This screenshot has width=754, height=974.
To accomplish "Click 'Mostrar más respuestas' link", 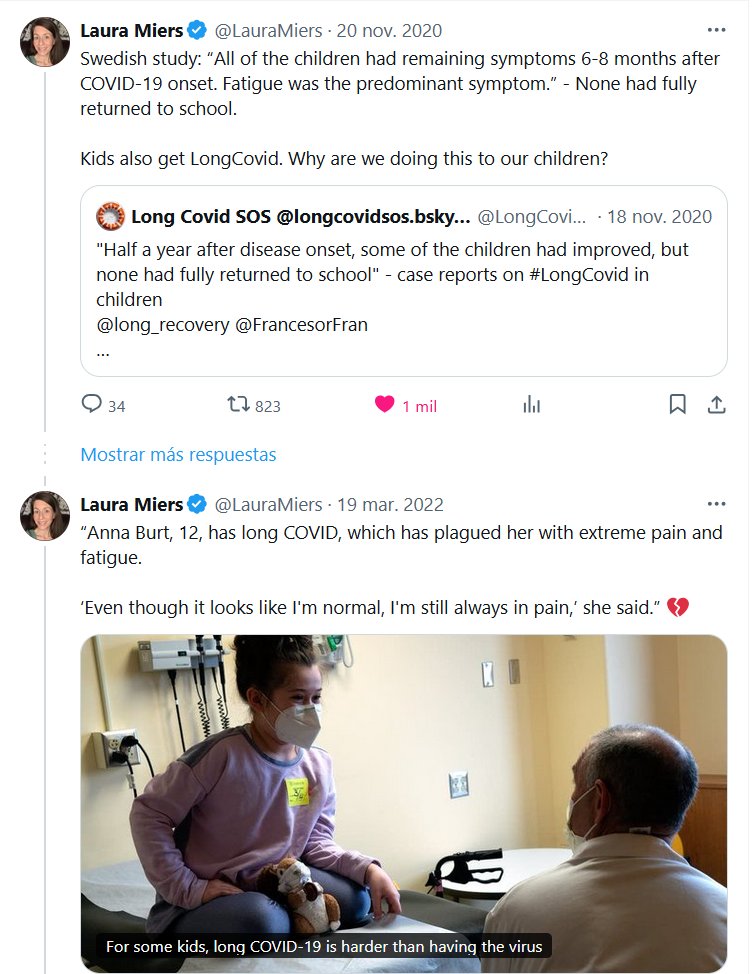I will 178,454.
